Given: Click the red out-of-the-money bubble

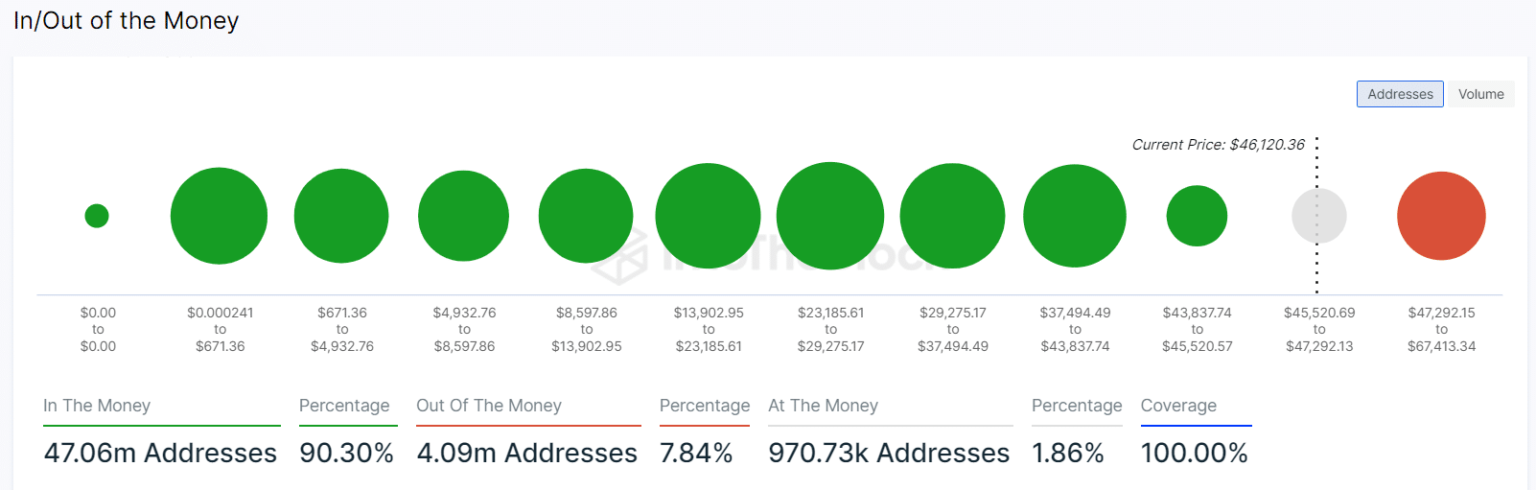Looking at the screenshot, I should click(x=1441, y=216).
